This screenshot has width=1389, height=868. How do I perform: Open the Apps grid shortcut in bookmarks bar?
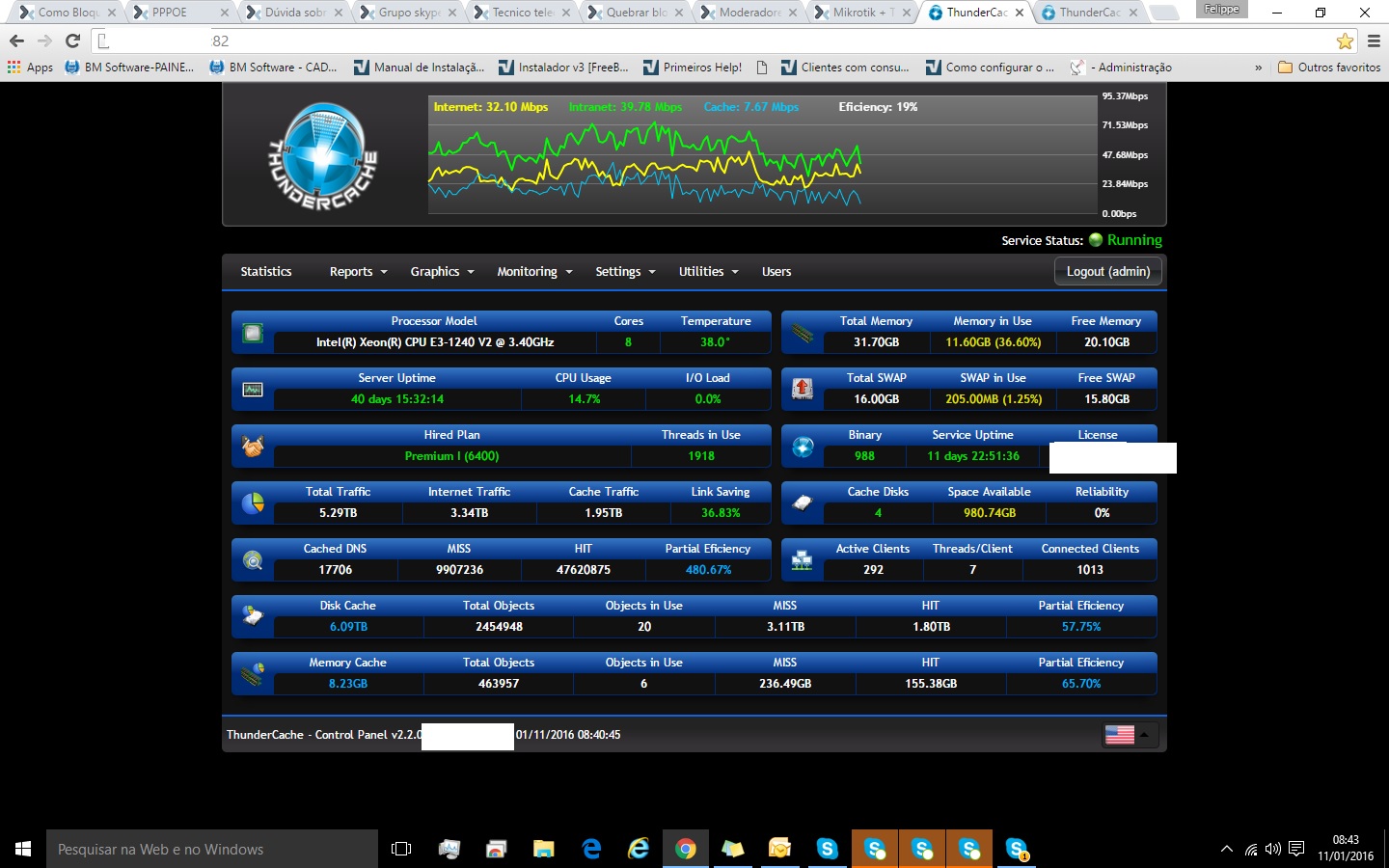[30, 68]
